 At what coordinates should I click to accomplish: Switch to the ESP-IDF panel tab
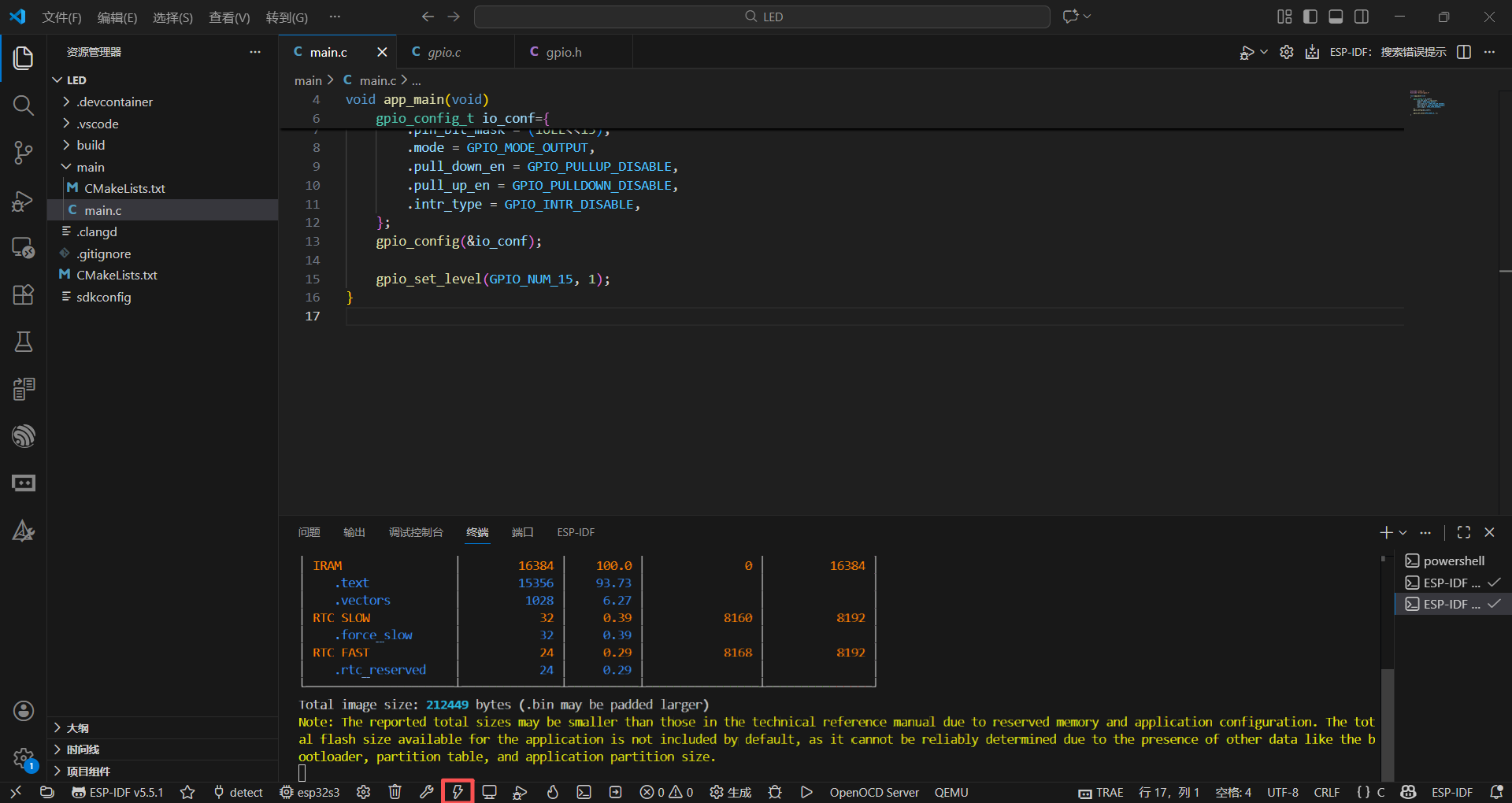pos(576,532)
